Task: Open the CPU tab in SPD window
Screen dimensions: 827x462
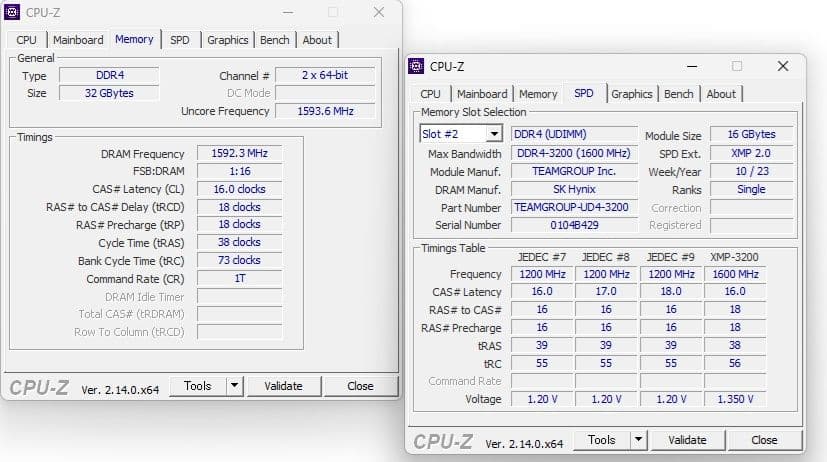Action: [x=430, y=94]
